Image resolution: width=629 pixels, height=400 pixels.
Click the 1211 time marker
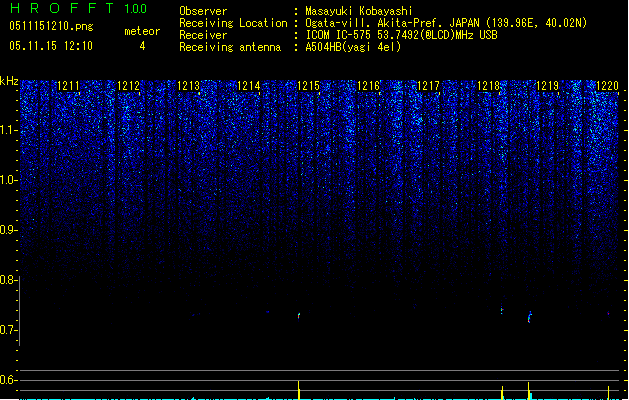68,86
